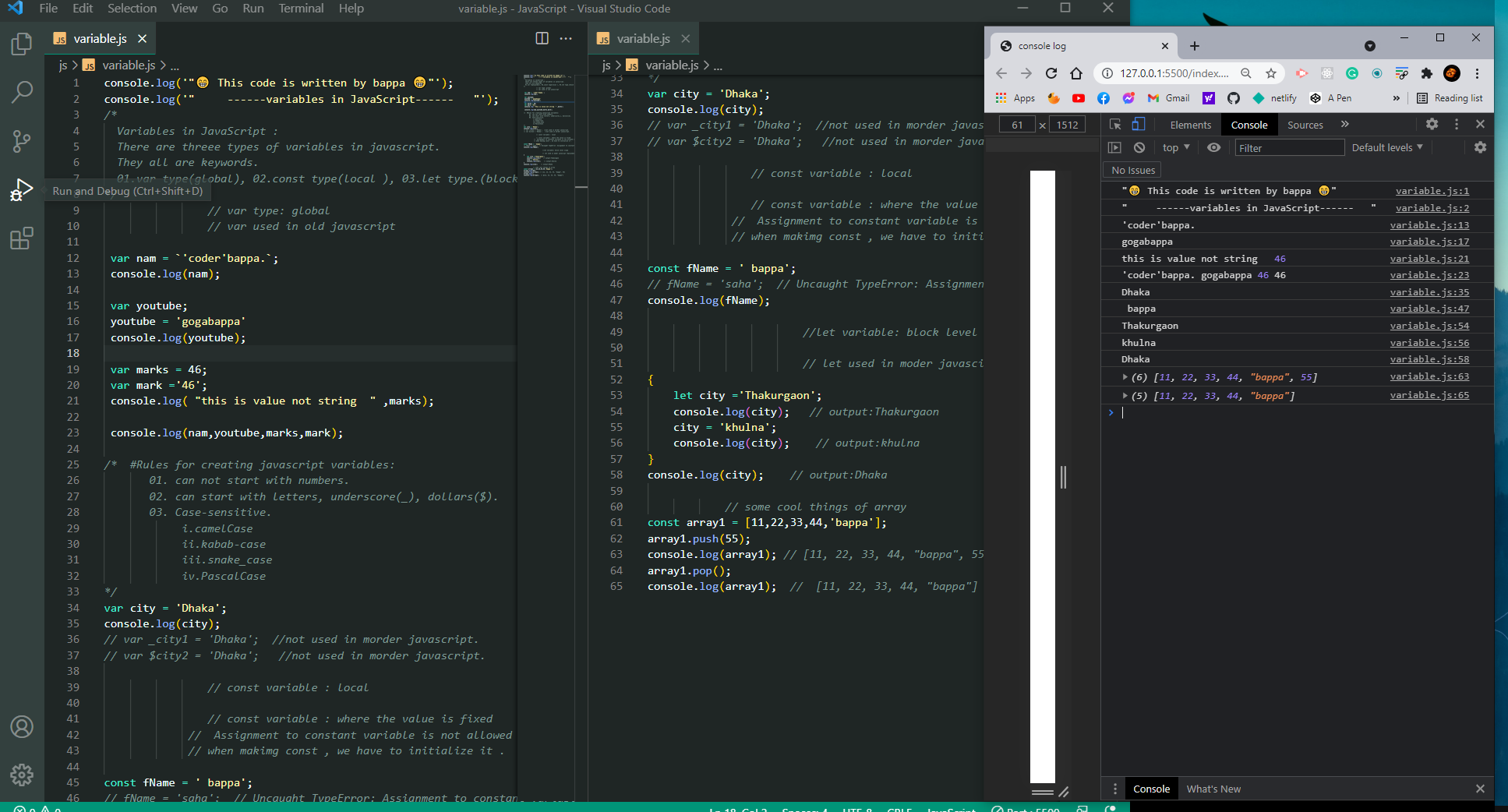Image resolution: width=1508 pixels, height=812 pixels.
Task: Expand the logged six-item array
Action: (x=1125, y=377)
